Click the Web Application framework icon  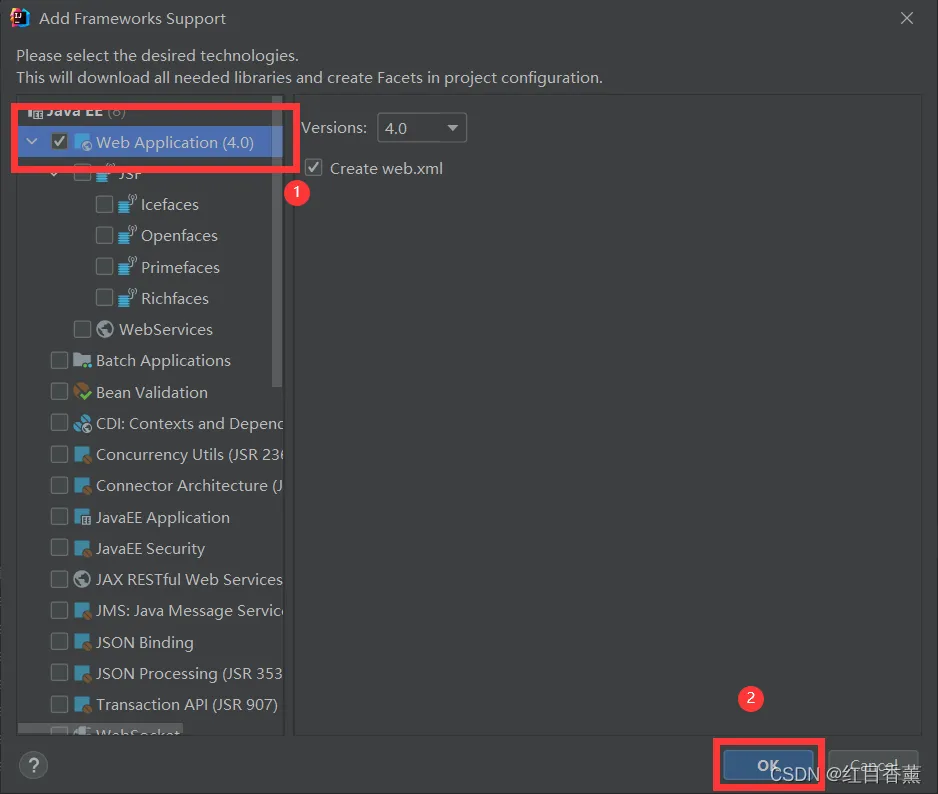83,142
